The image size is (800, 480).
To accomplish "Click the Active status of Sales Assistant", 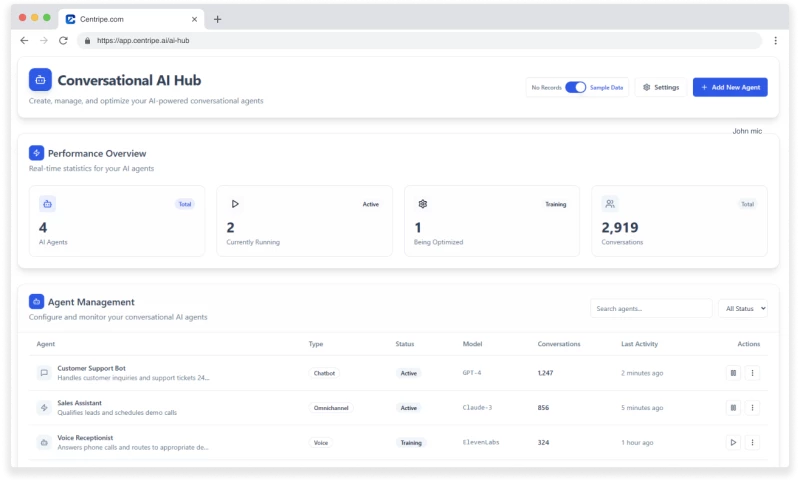I will (409, 408).
